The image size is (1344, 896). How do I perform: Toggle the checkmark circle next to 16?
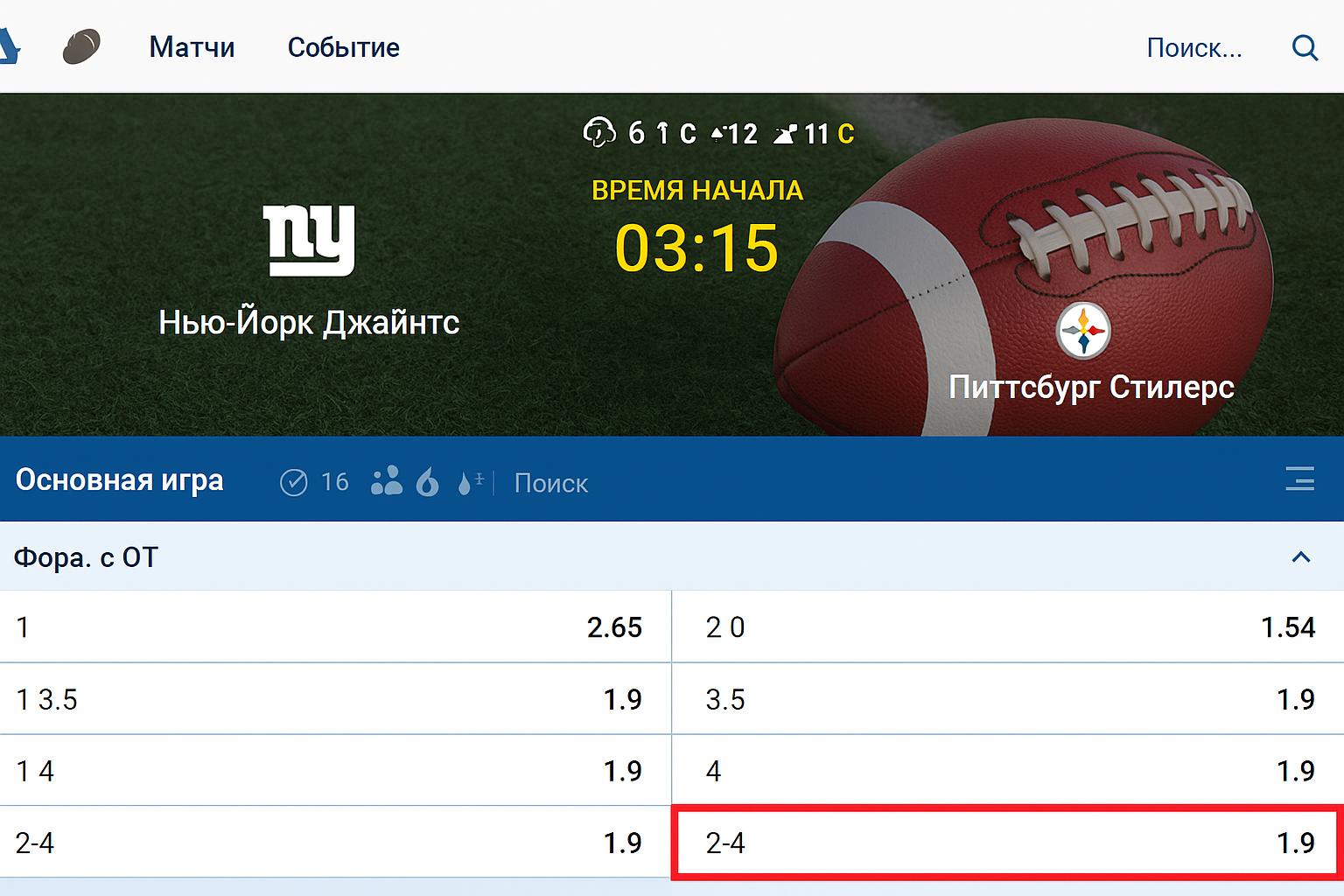(x=294, y=482)
